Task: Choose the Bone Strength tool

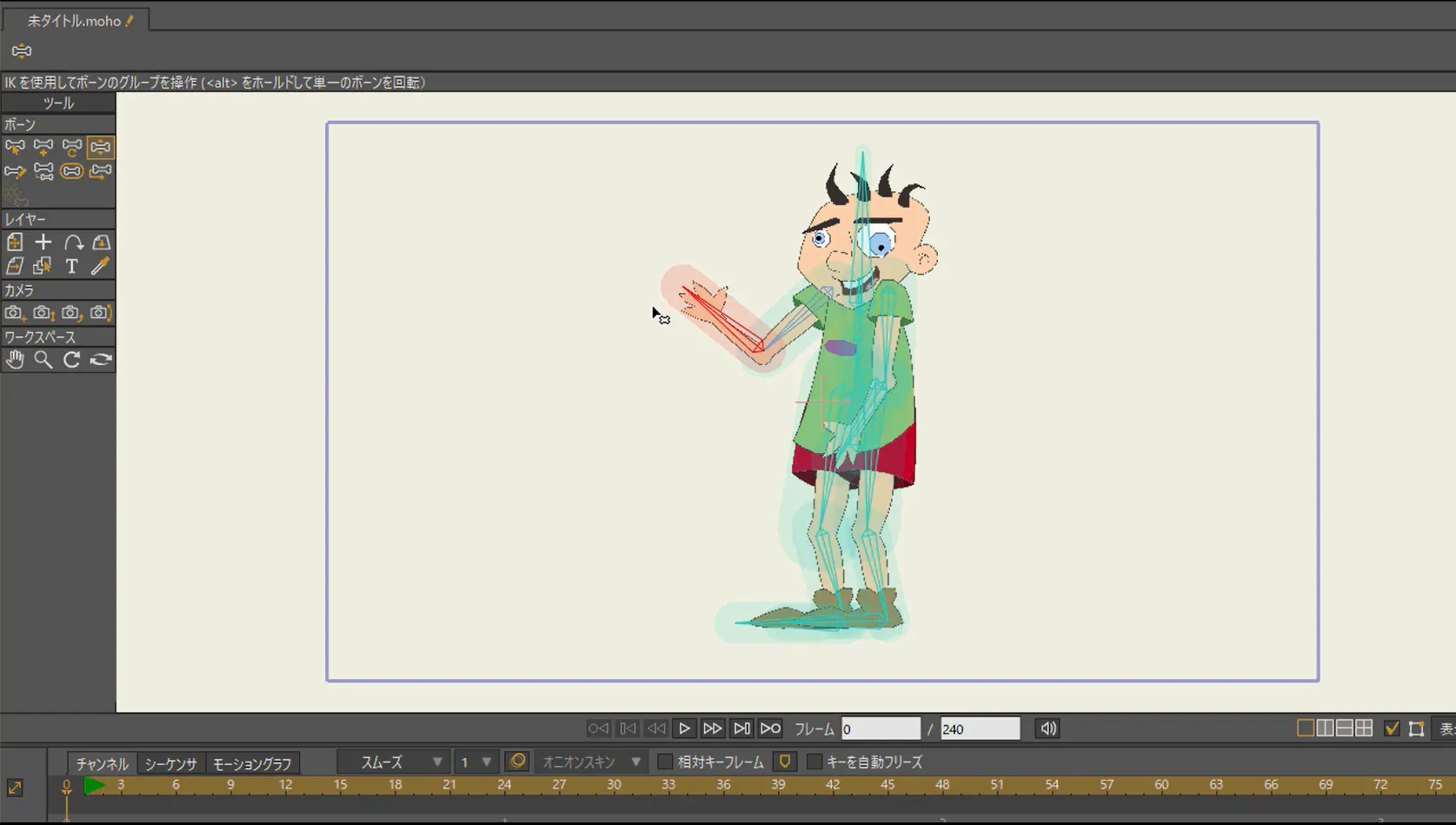Action: click(72, 171)
